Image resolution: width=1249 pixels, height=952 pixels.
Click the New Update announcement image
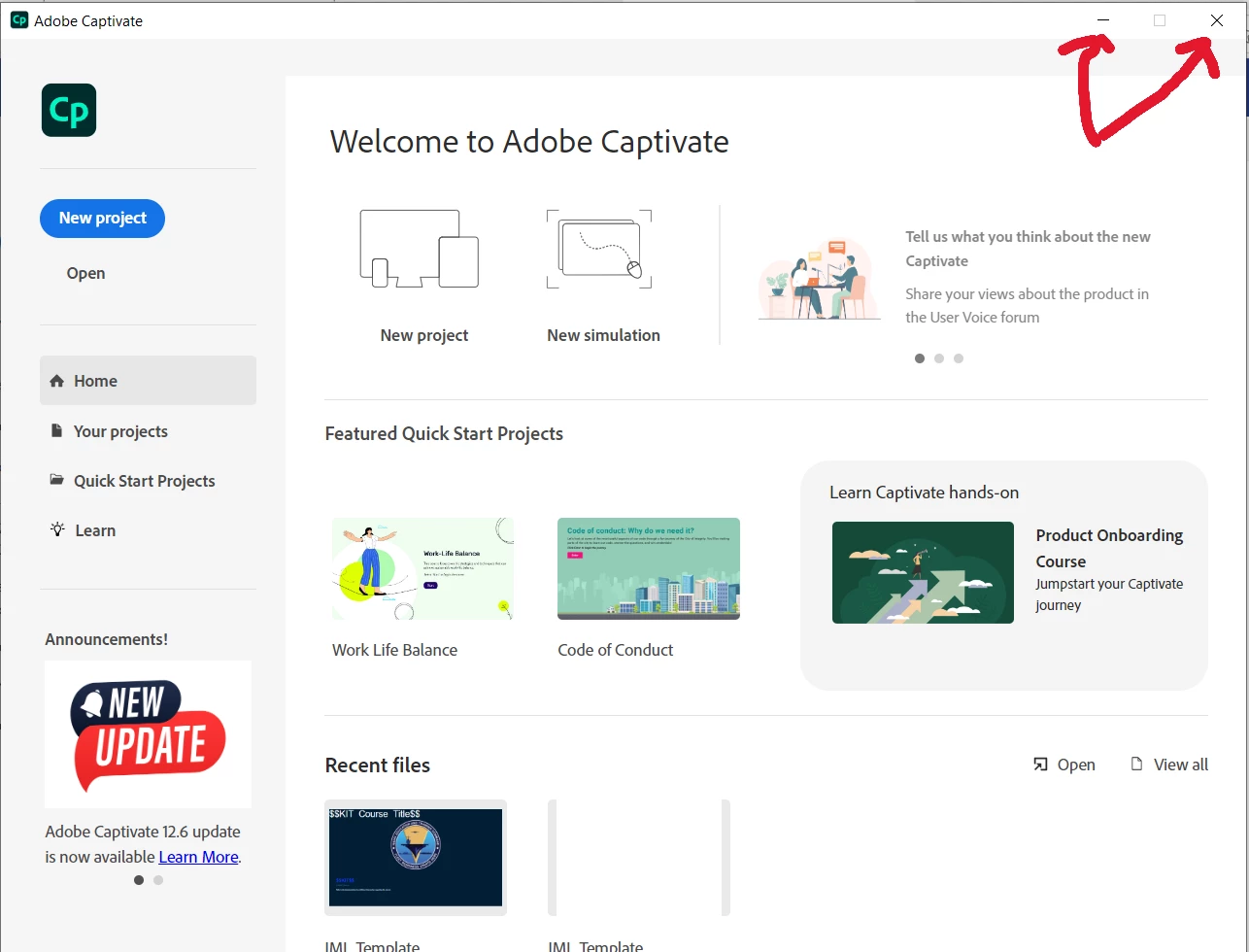(x=148, y=734)
